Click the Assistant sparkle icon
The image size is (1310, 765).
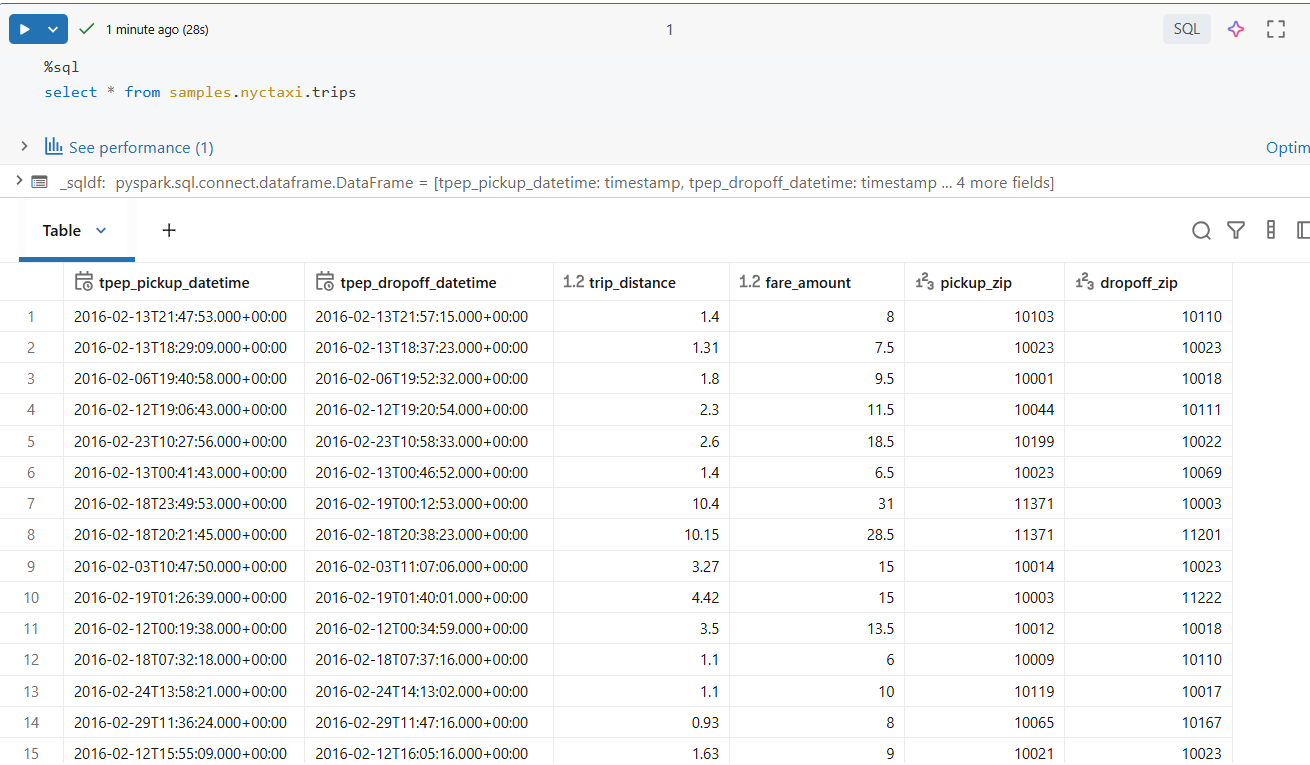click(x=1236, y=29)
